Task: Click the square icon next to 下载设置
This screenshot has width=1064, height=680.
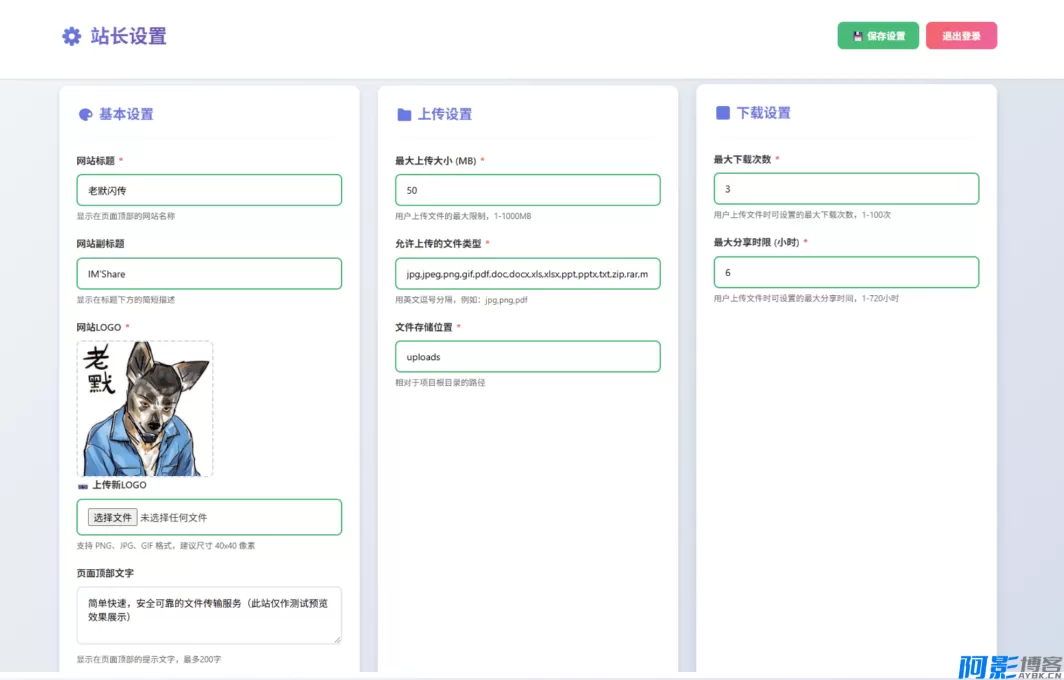Action: (721, 112)
